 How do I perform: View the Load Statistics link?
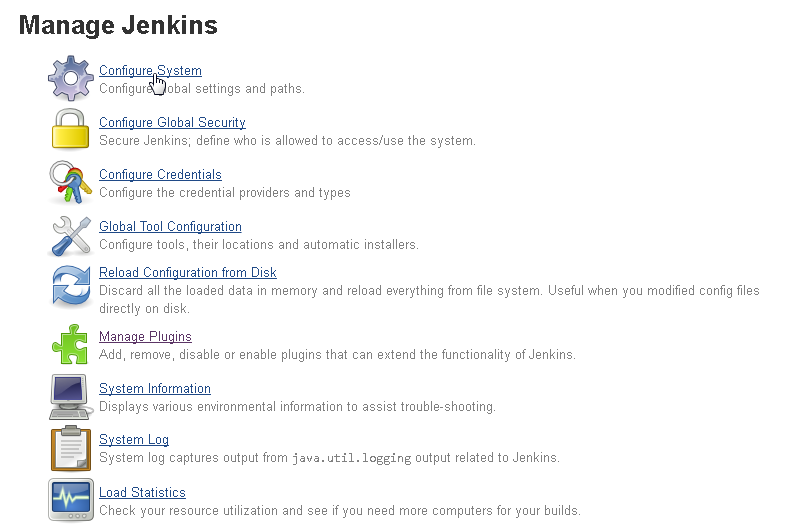pyautogui.click(x=142, y=493)
